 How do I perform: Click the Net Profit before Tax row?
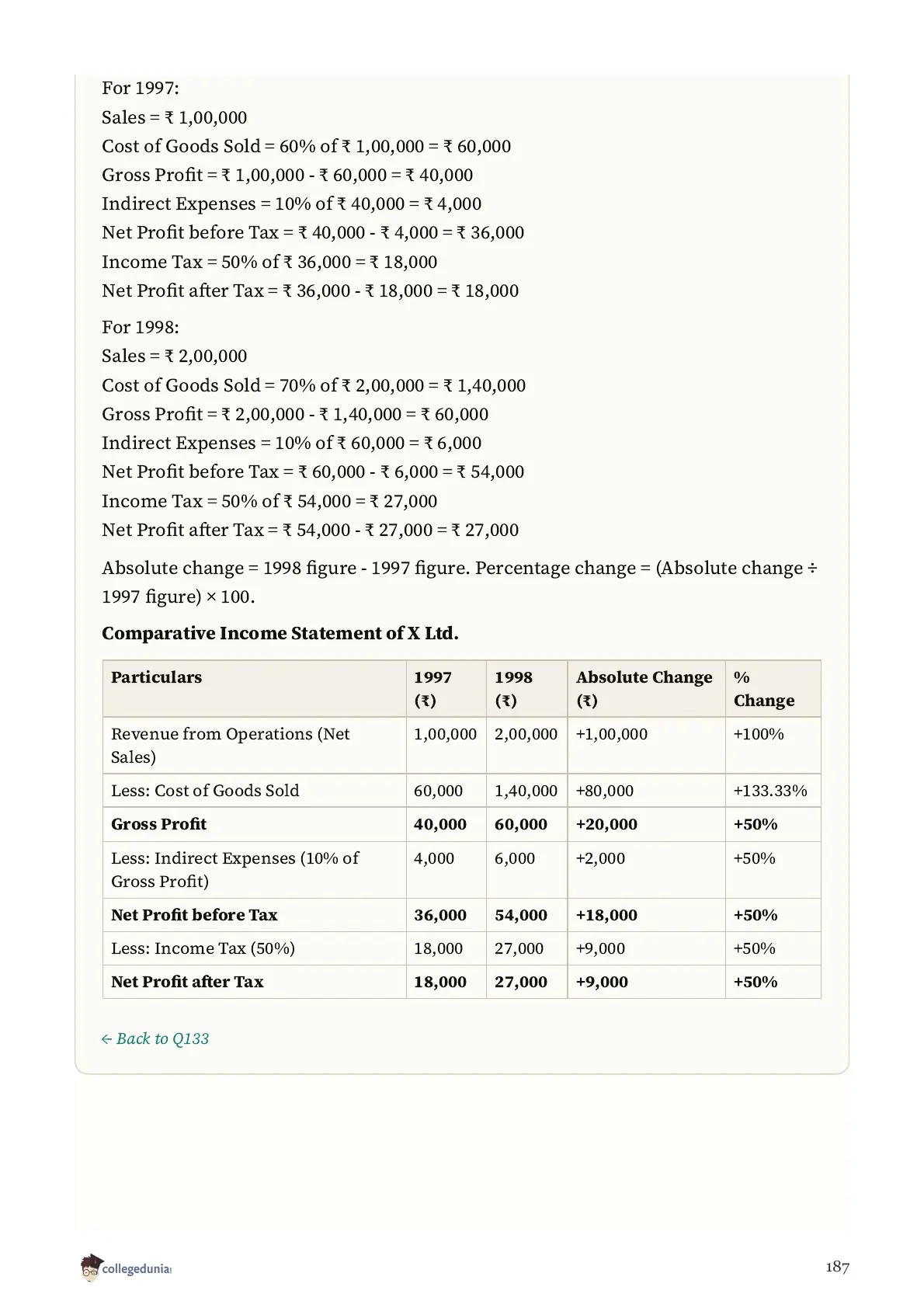click(461, 915)
